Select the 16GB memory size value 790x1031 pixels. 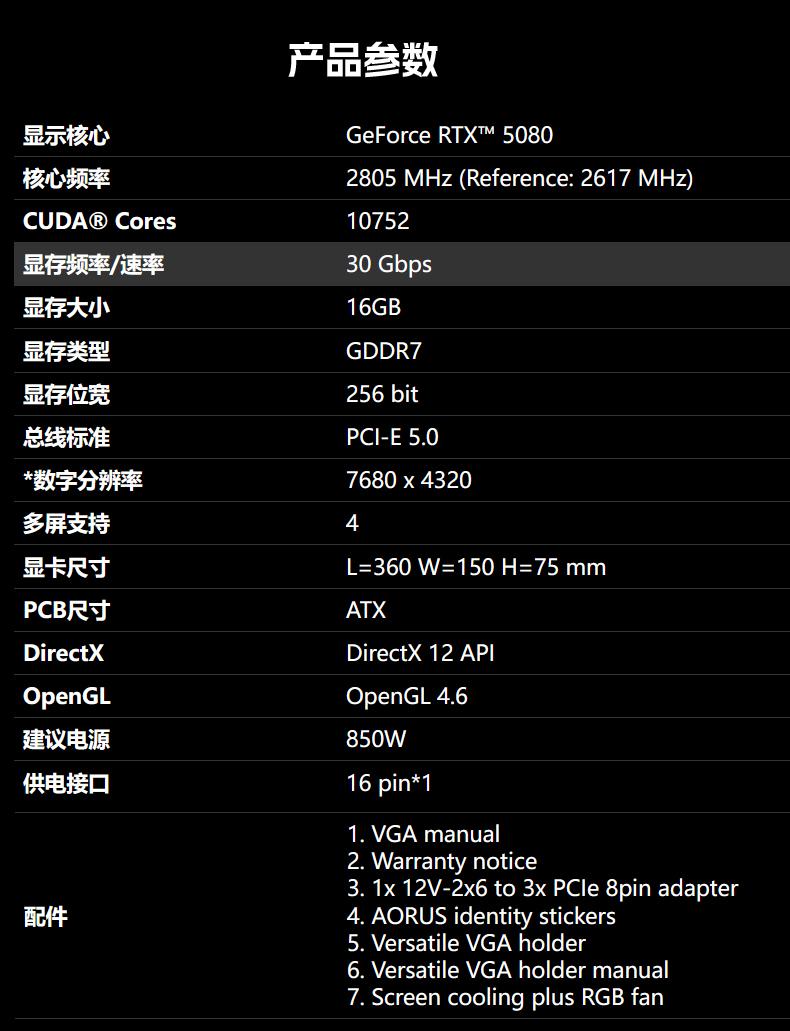[373, 308]
